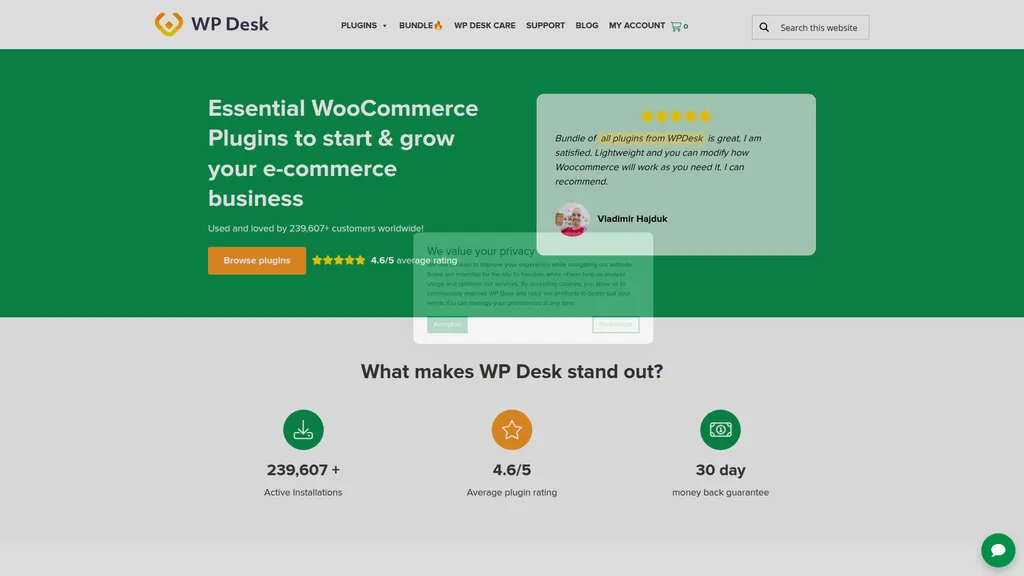Click the money back guarantee icon
This screenshot has height=576, width=1024.
720,430
